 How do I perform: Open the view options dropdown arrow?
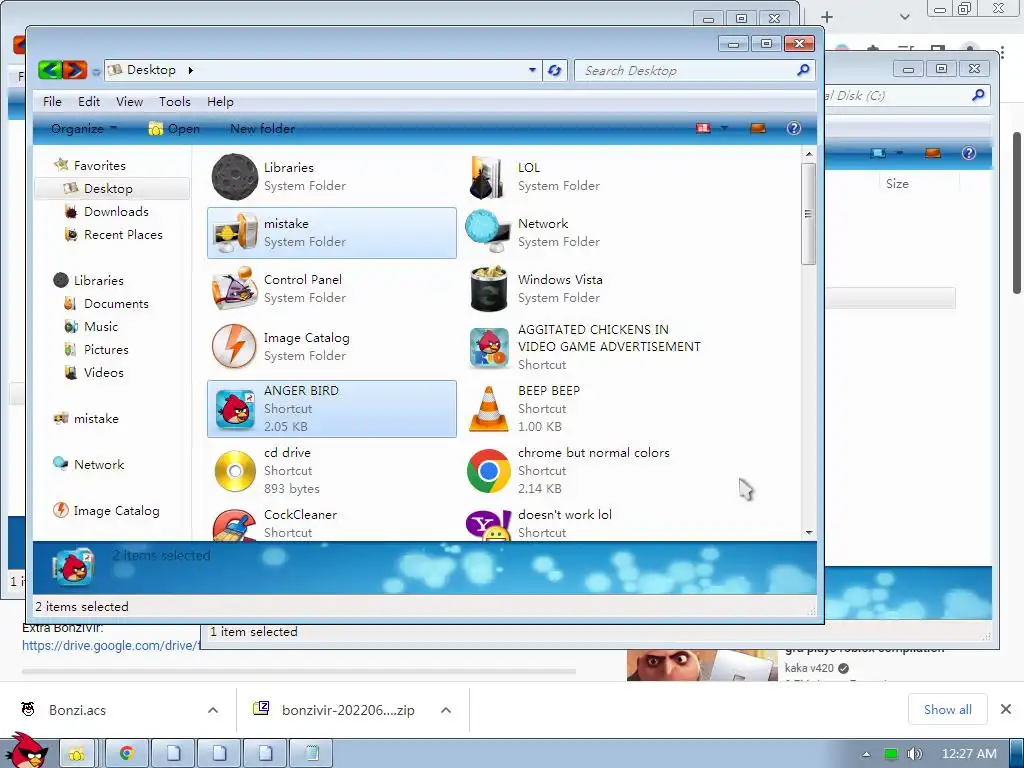724,128
